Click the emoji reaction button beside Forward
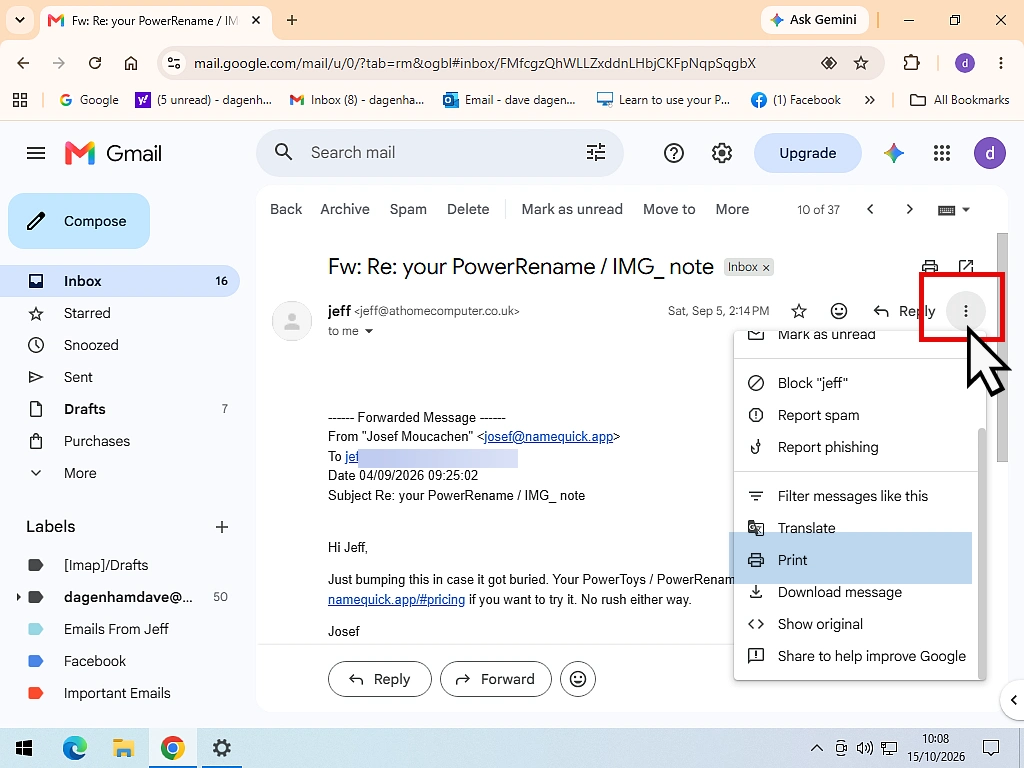Image resolution: width=1024 pixels, height=768 pixels. [578, 679]
